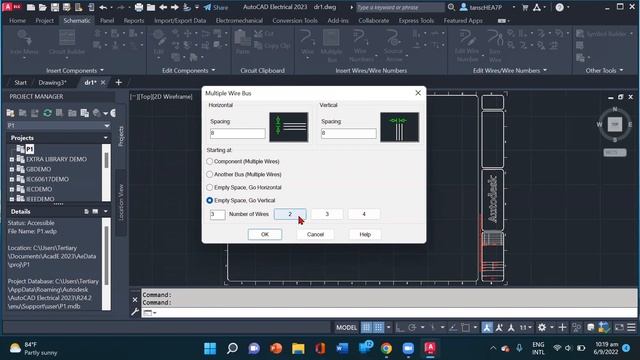Viewport: 640px width, 360px height.
Task: Open the annotation scale 1:1 dropdown
Action: point(525,327)
